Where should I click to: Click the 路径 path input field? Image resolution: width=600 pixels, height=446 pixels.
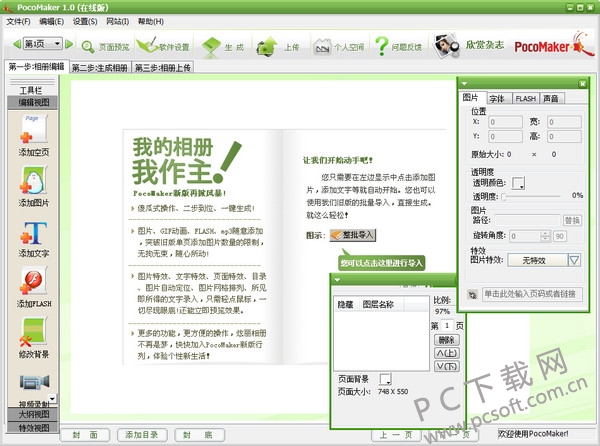click(x=528, y=220)
